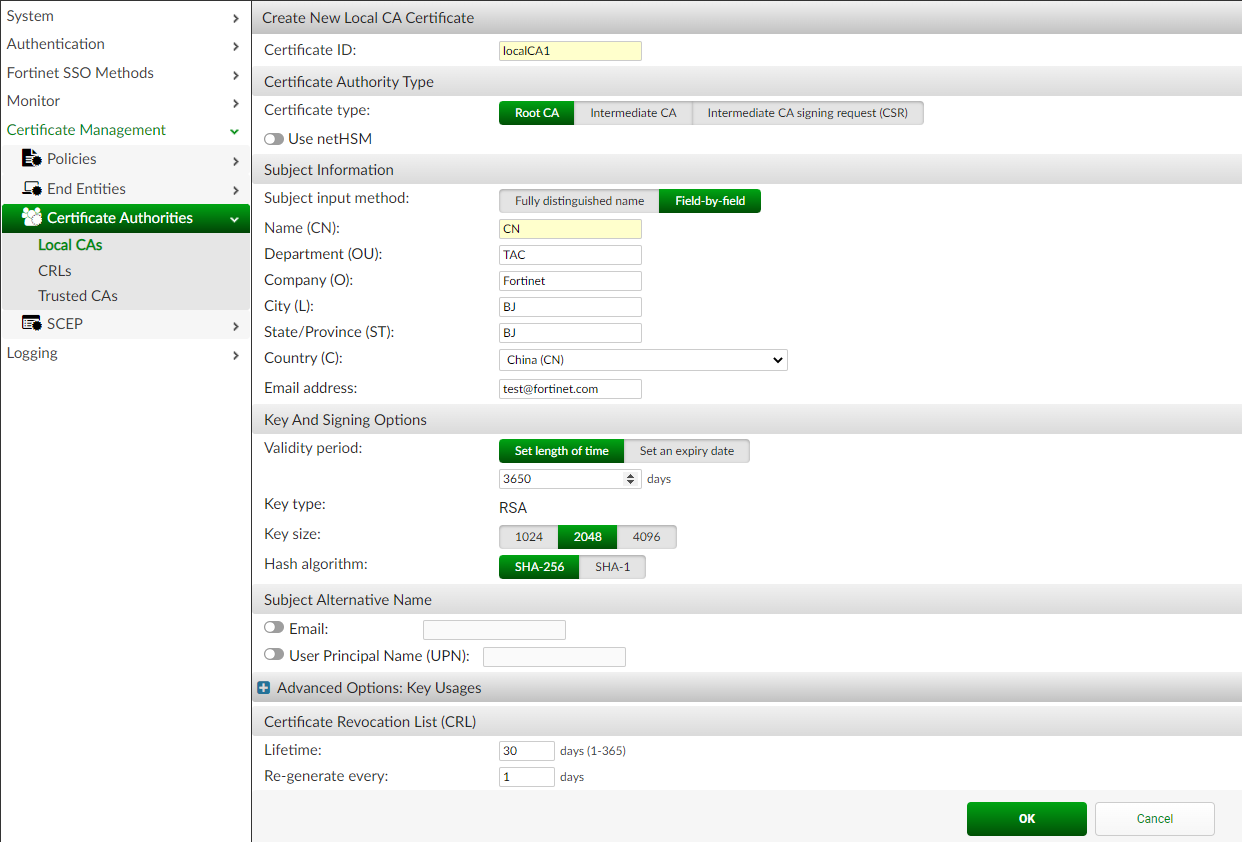Toggle the Email subject alternative name
This screenshot has width=1242, height=842.
coord(274,628)
